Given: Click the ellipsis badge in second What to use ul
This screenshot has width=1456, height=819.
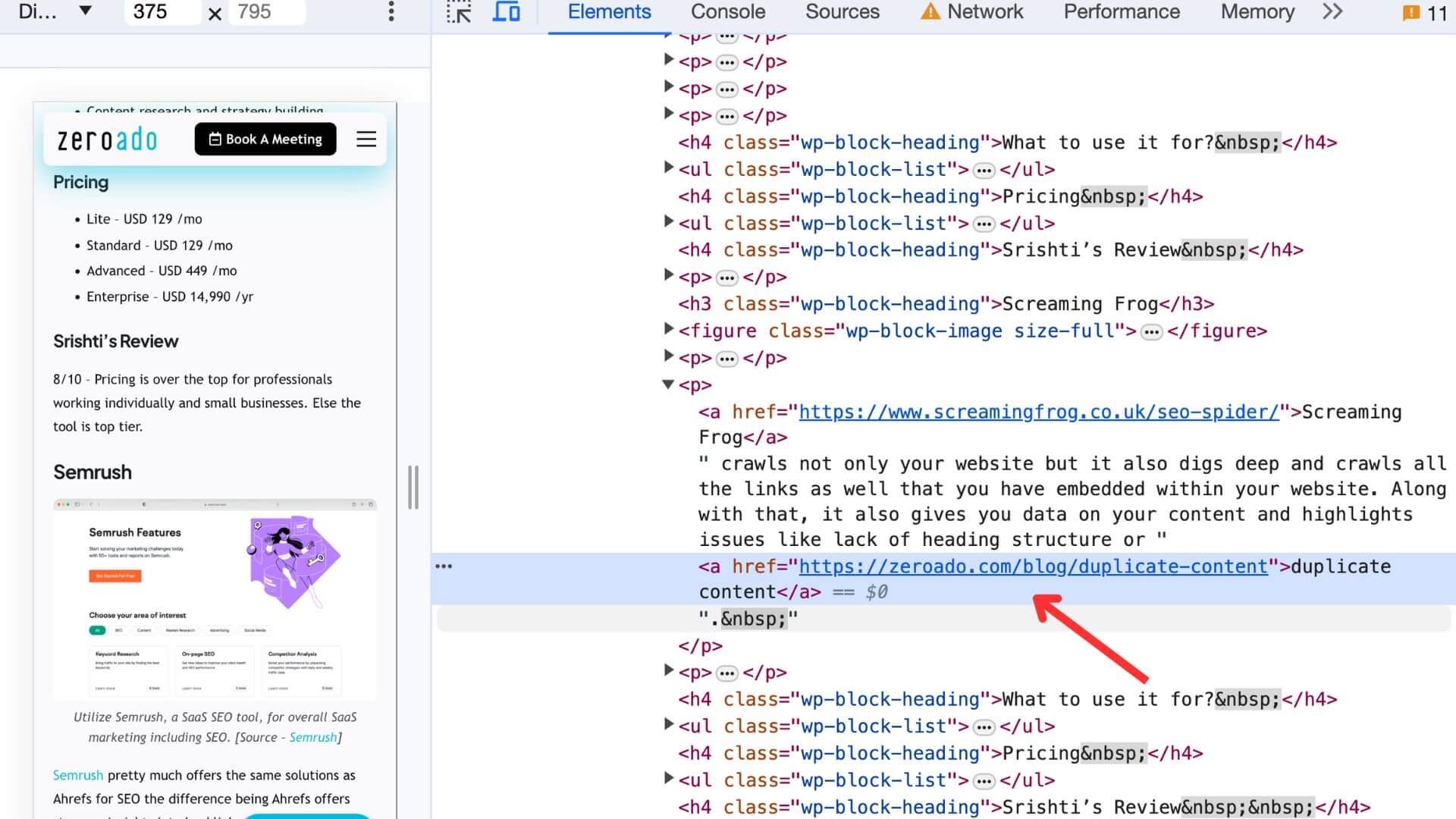Looking at the screenshot, I should click(x=984, y=727).
